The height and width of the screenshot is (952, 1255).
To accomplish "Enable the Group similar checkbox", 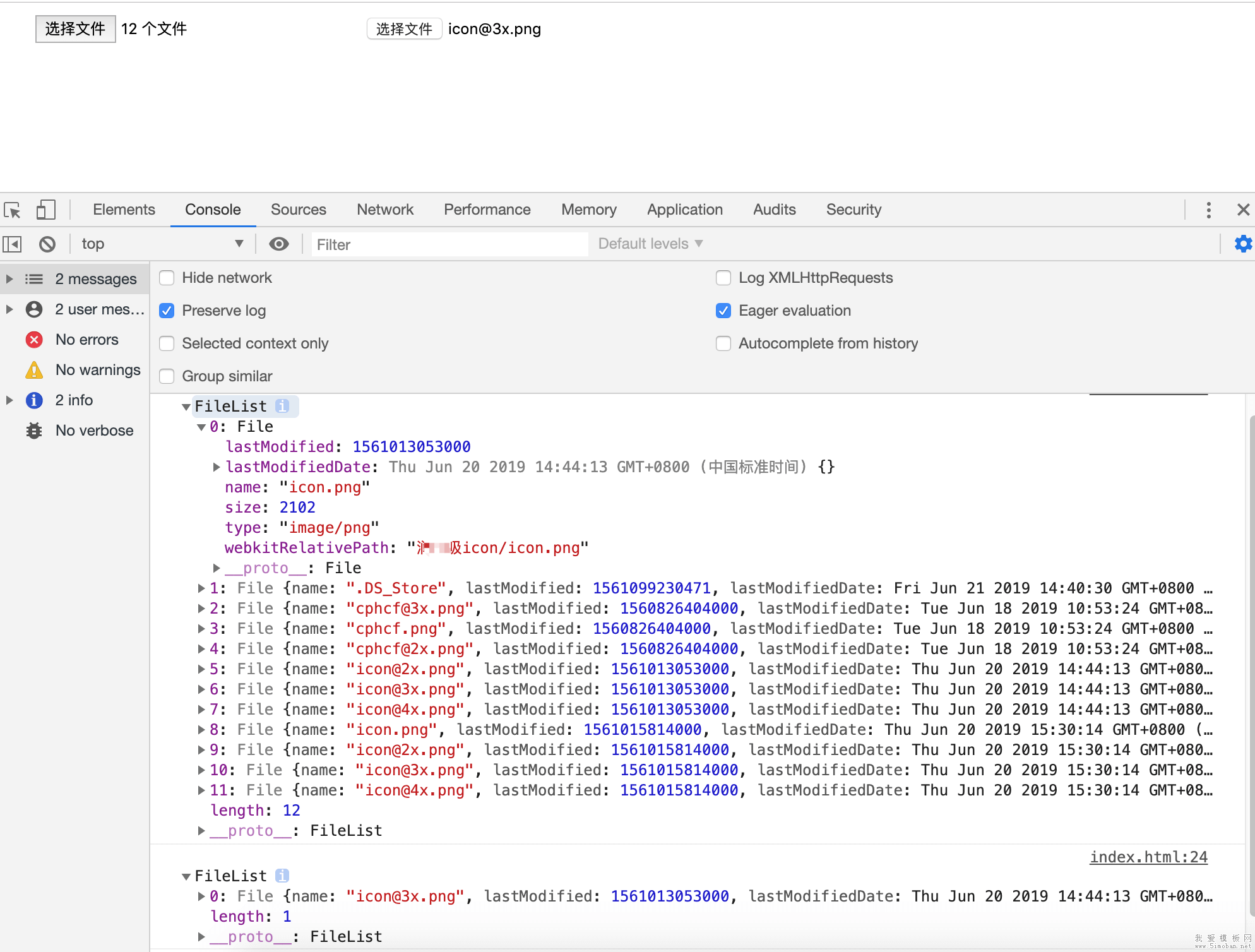I will pyautogui.click(x=167, y=376).
